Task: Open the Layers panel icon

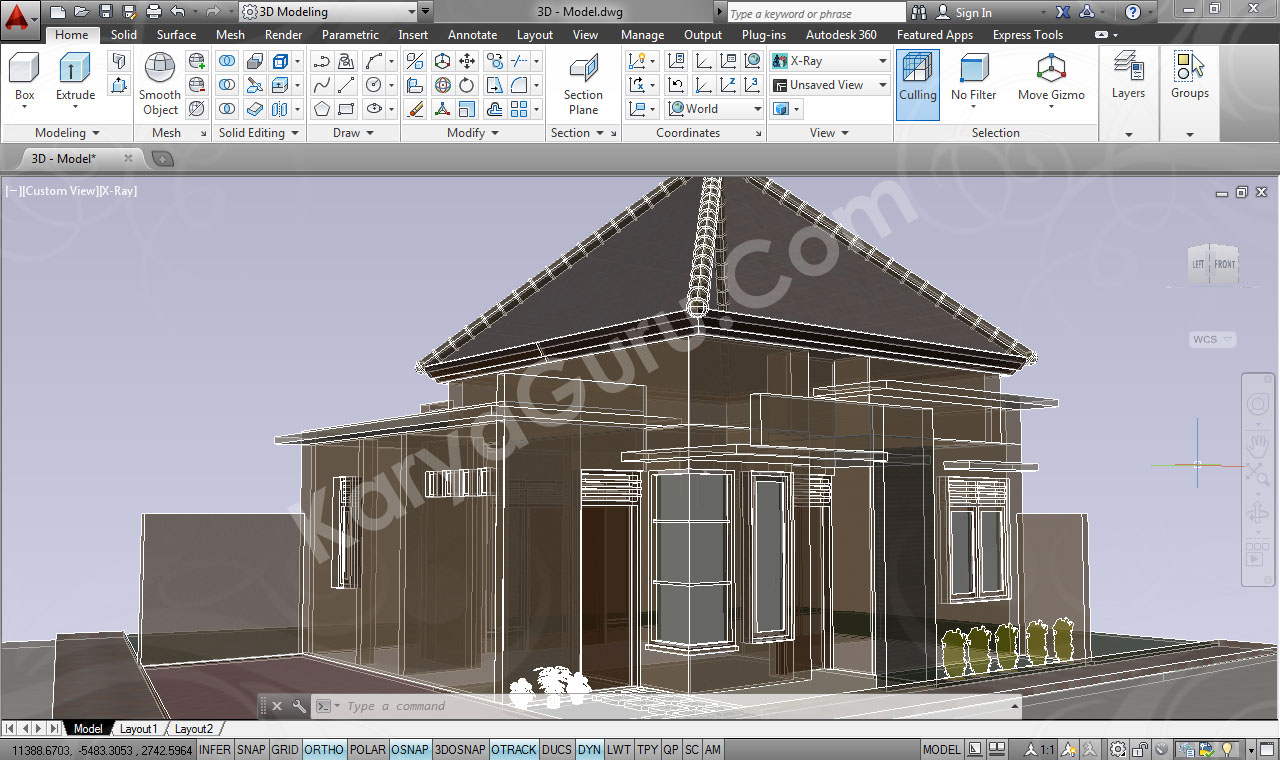Action: pyautogui.click(x=1128, y=70)
